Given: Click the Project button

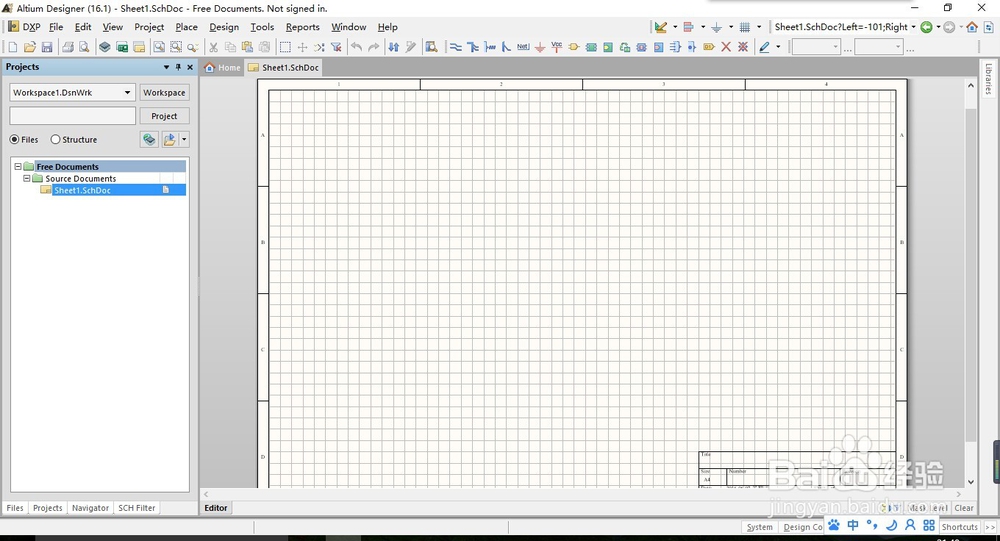Looking at the screenshot, I should 164,116.
